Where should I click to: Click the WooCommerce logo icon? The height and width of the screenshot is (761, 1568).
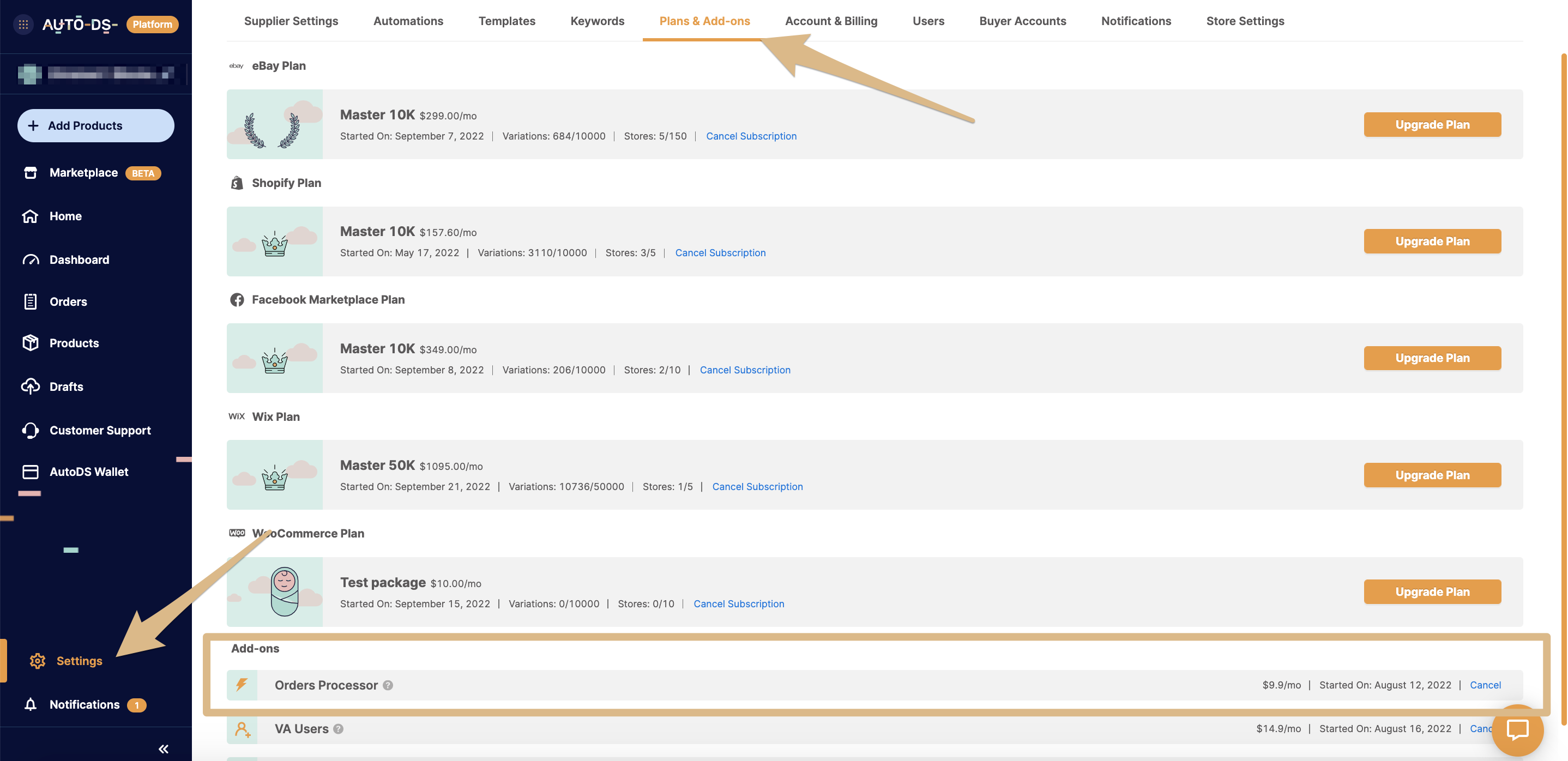[237, 533]
